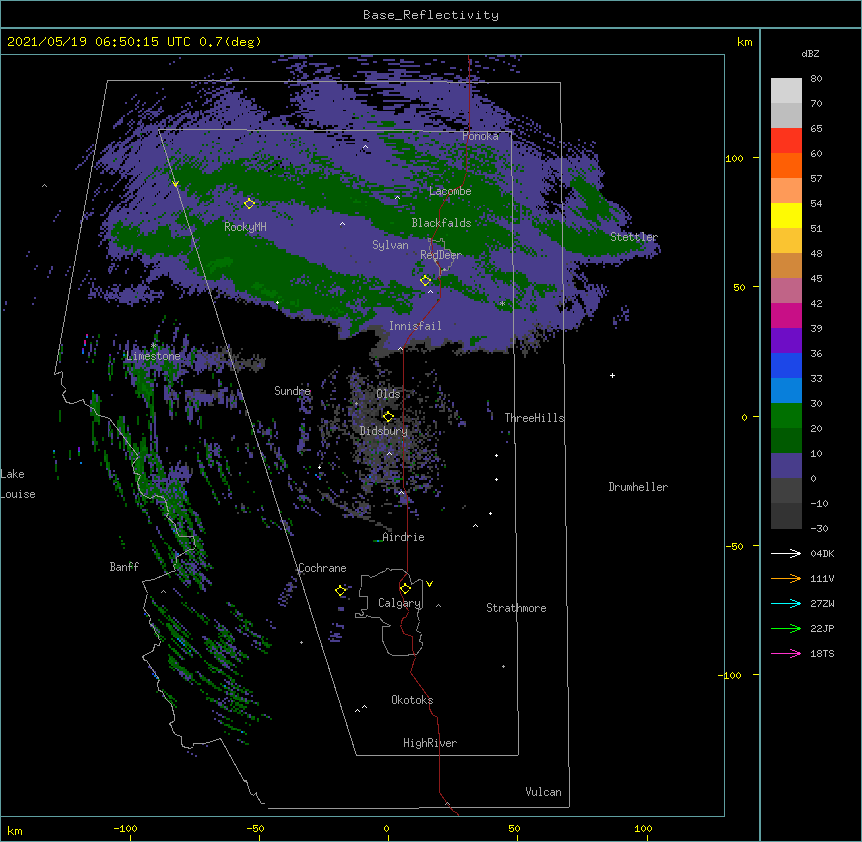
Task: Pick the purple 36-39 dBZ swatch
Action: pos(786,341)
